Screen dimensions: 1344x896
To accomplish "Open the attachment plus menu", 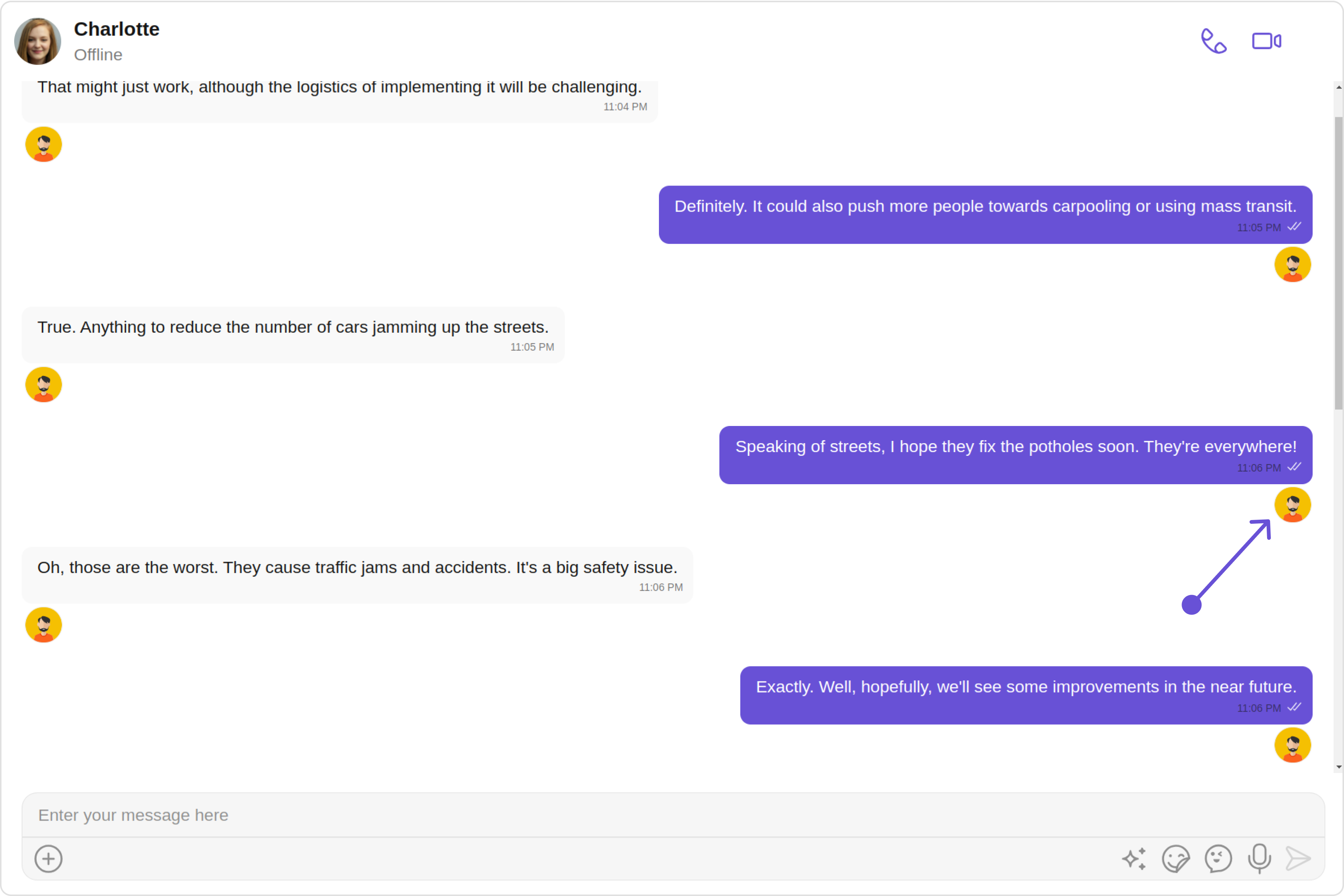I will [49, 859].
